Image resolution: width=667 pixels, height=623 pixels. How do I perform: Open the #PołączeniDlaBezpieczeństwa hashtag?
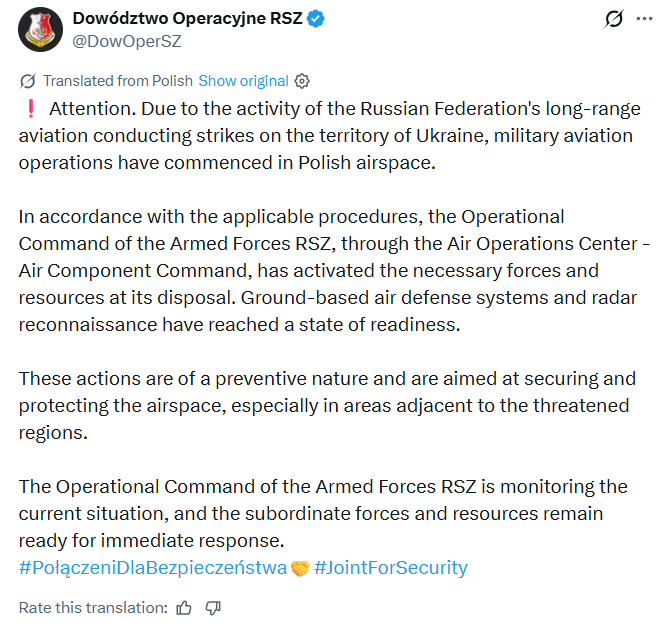153,568
